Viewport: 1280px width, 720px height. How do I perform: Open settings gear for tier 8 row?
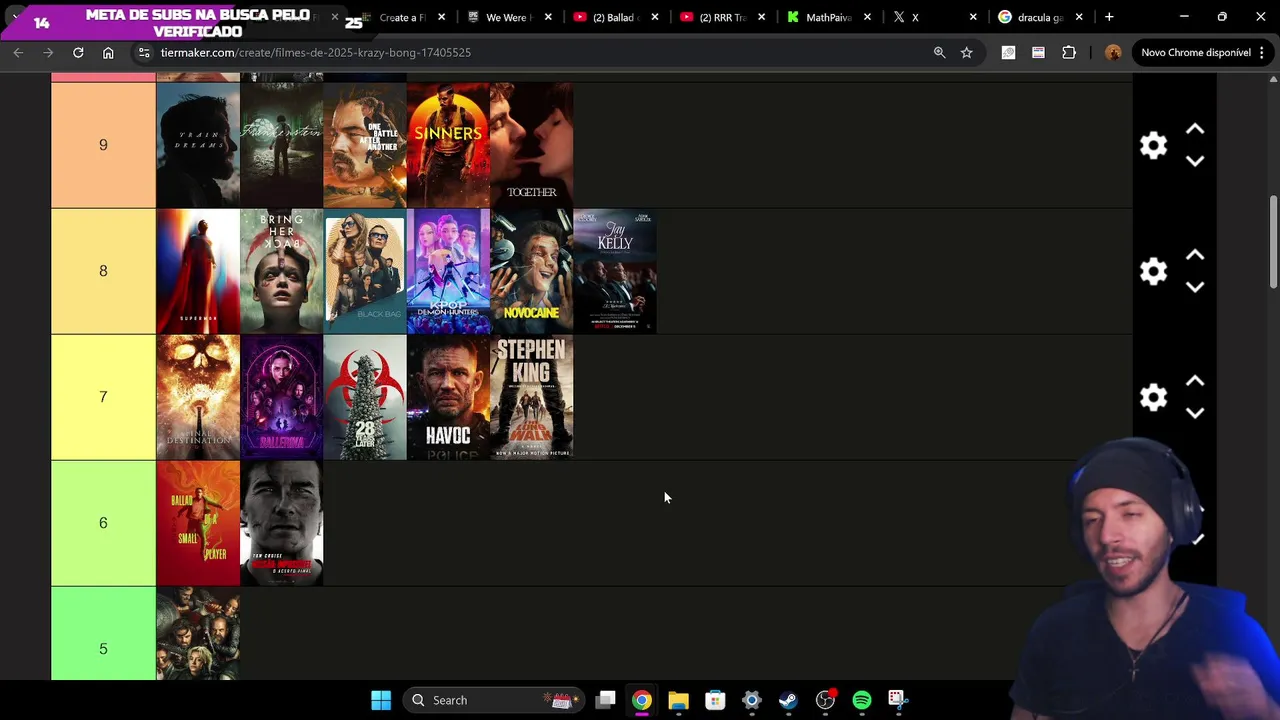(1153, 272)
